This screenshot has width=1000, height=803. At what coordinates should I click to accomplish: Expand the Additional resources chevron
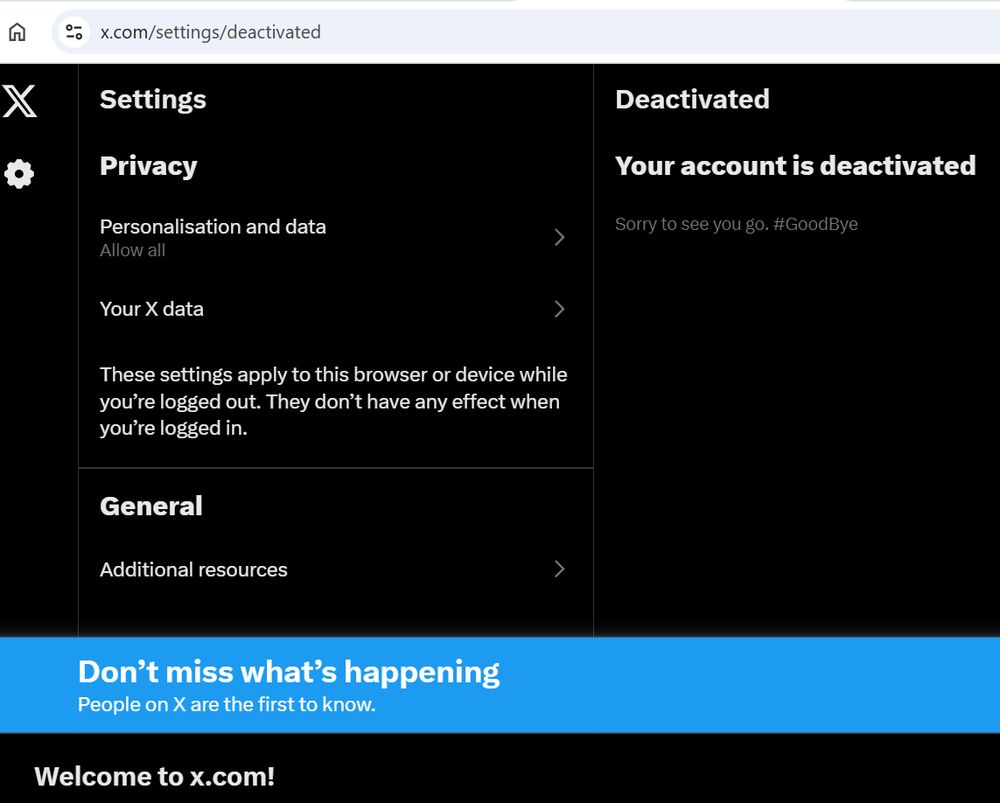(x=559, y=569)
